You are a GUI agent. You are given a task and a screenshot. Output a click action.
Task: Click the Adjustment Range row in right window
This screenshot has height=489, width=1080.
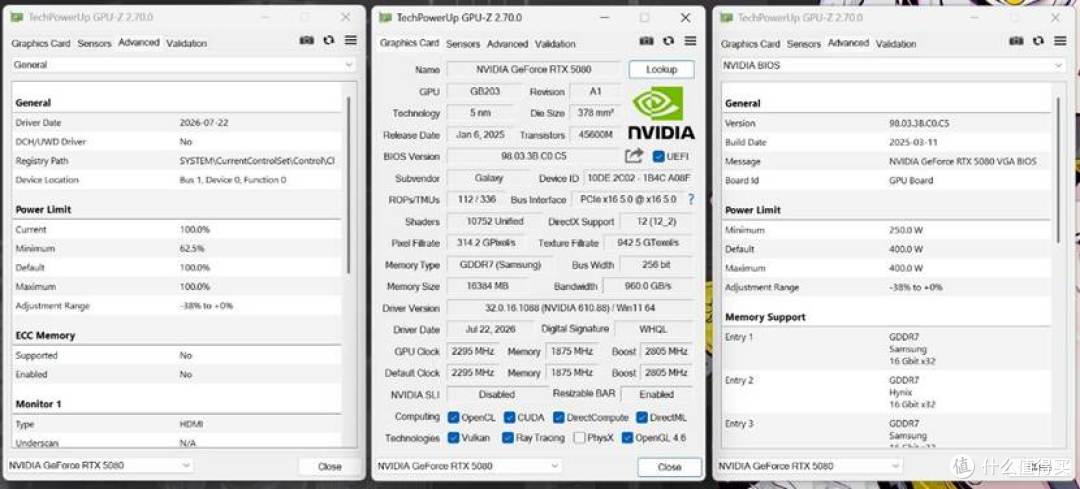[x=887, y=287]
